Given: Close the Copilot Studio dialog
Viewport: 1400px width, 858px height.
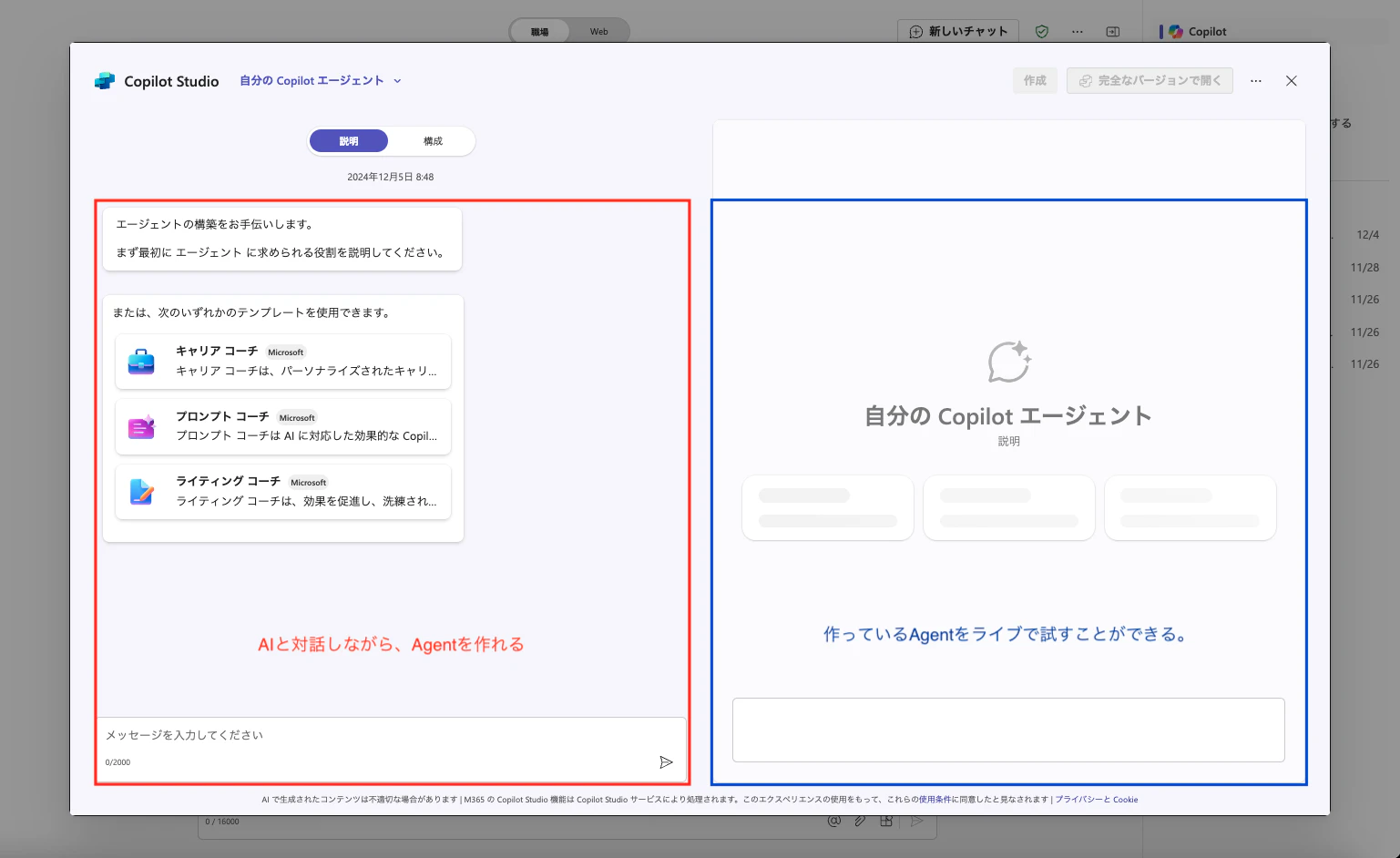Looking at the screenshot, I should 1292,81.
